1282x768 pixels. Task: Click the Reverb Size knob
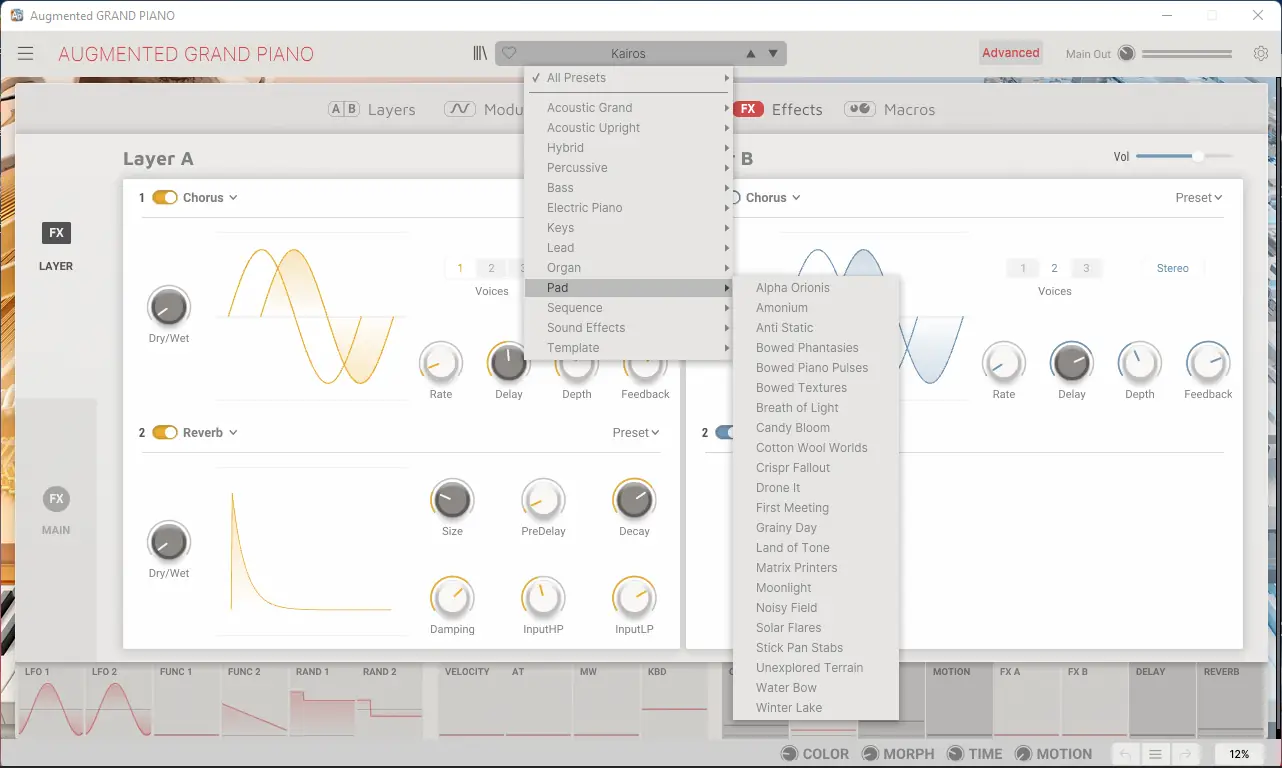pyautogui.click(x=452, y=499)
